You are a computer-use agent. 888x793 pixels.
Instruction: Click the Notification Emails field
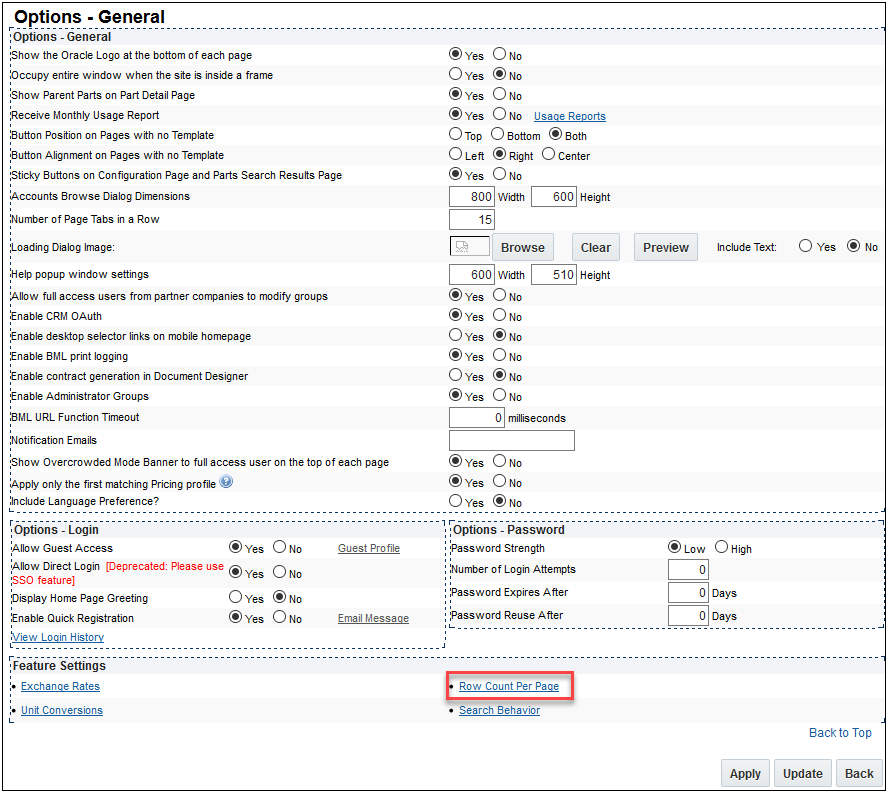511,441
